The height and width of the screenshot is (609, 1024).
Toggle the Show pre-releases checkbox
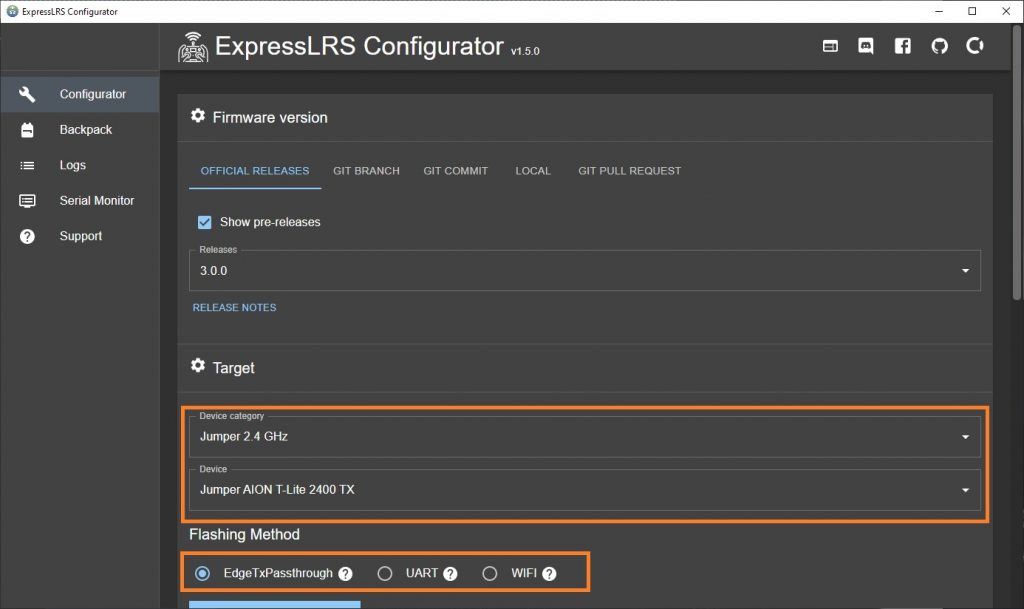pyautogui.click(x=204, y=223)
